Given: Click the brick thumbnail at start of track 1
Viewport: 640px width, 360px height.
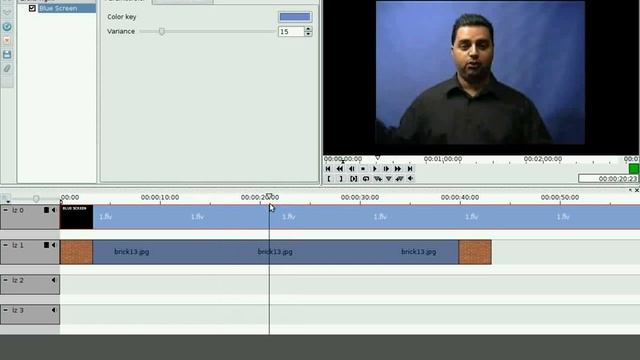Looking at the screenshot, I should [x=77, y=252].
